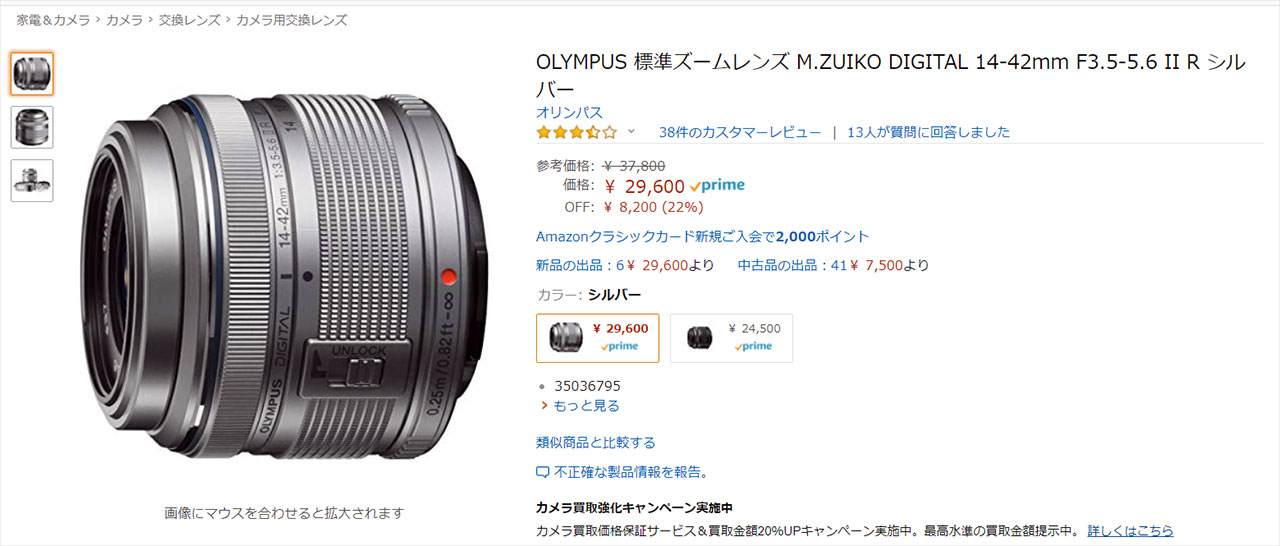Screen dimensions: 1280x546
Task: Select the second top-view lens thumbnail
Action: 32,127
